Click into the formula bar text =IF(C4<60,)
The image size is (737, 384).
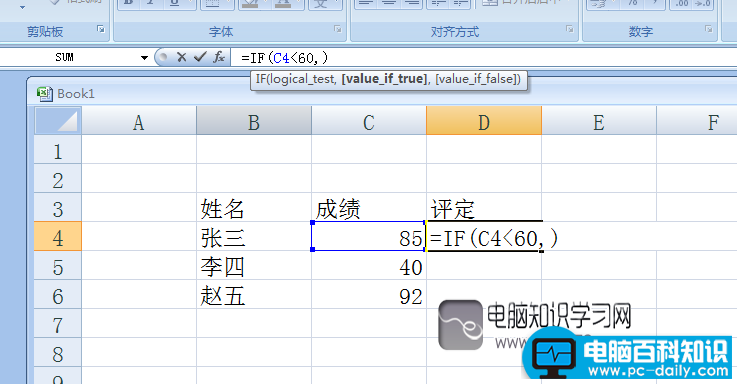point(284,58)
